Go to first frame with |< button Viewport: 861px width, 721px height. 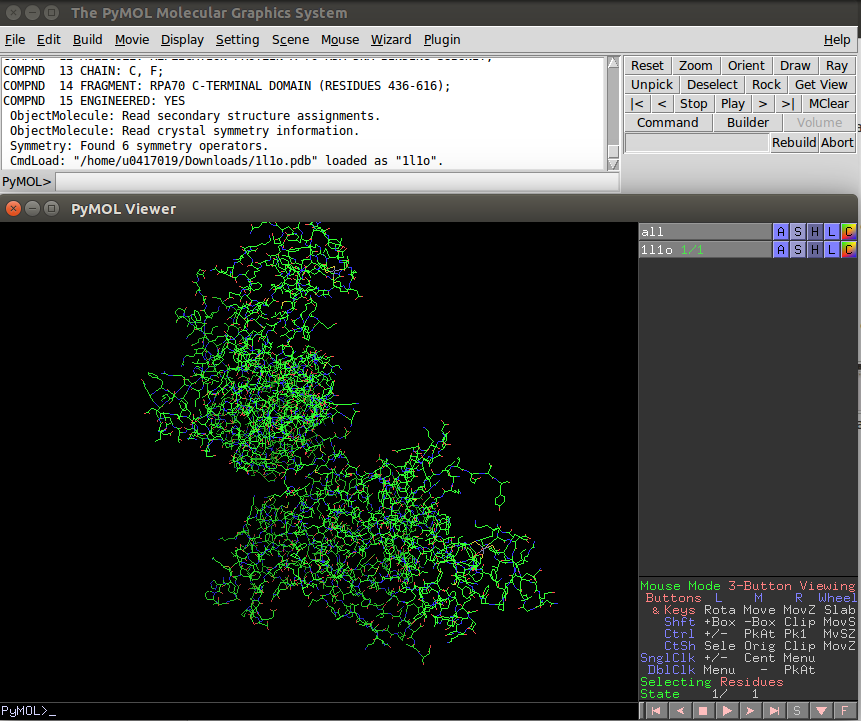(x=637, y=104)
